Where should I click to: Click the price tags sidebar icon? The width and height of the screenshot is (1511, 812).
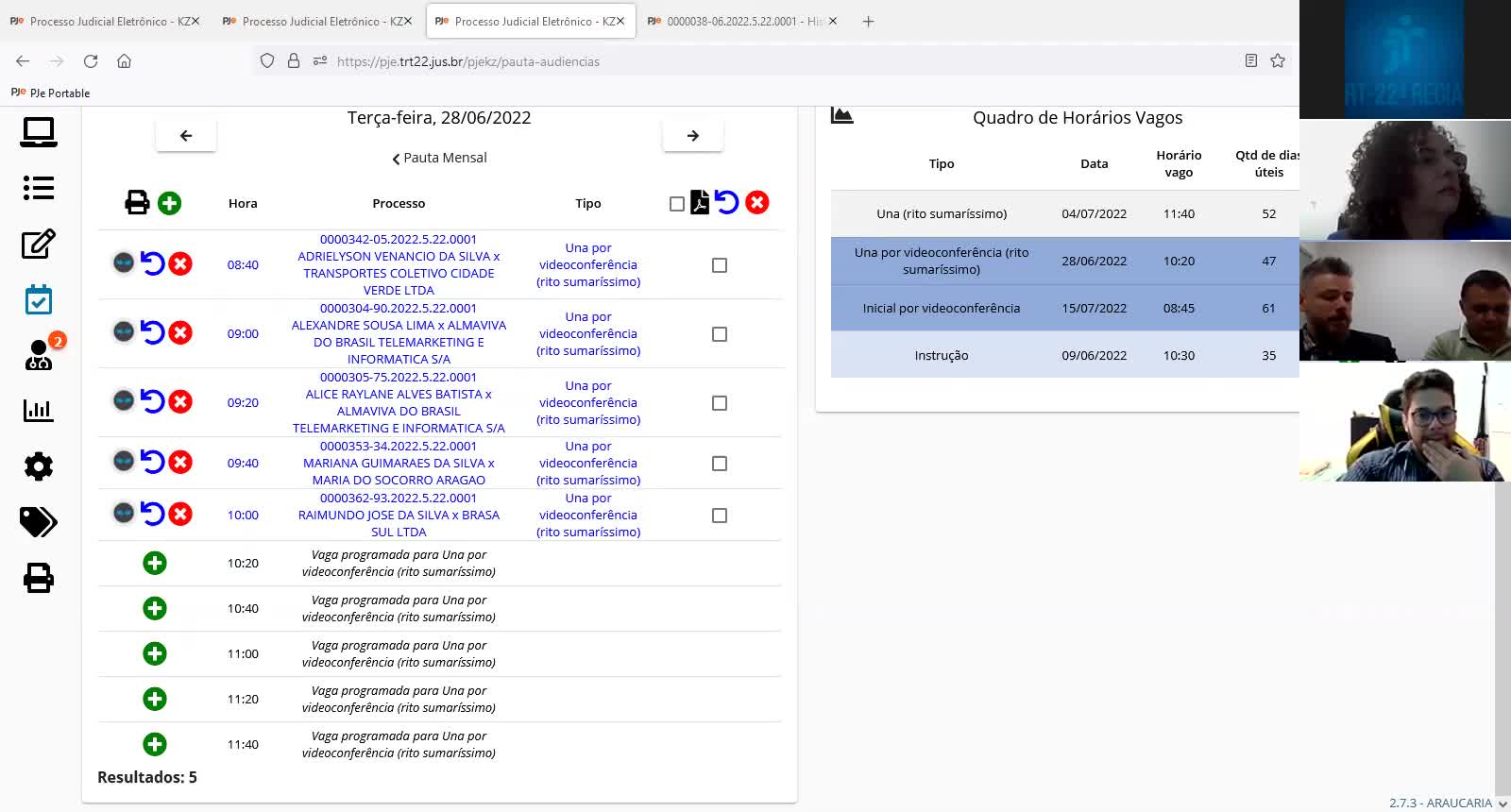(x=39, y=521)
